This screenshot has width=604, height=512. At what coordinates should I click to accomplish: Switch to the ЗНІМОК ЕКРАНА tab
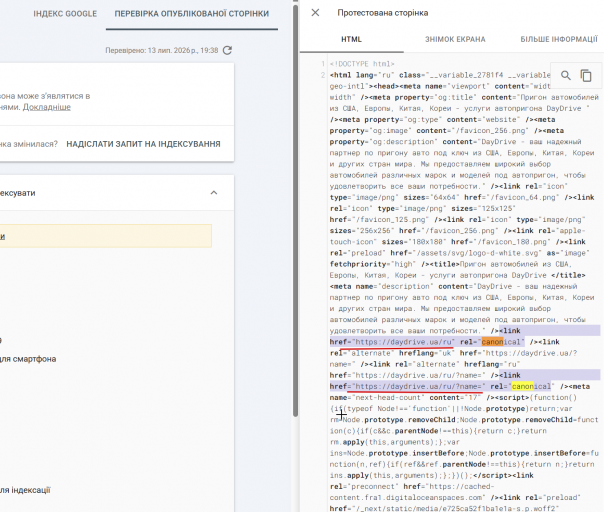click(x=455, y=39)
